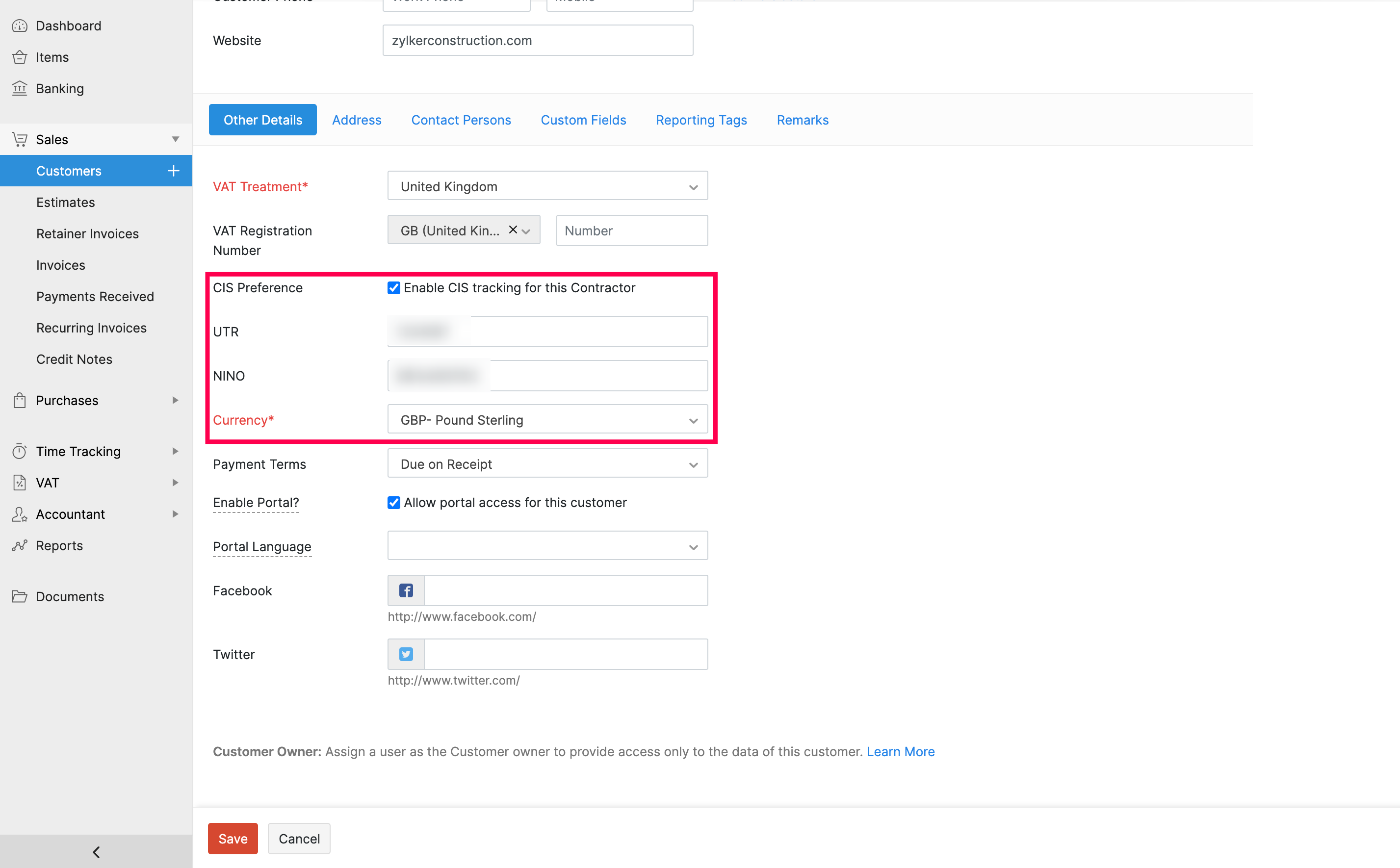Open the Dashboard from the sidebar
Viewport: 1400px width, 868px height.
(68, 26)
